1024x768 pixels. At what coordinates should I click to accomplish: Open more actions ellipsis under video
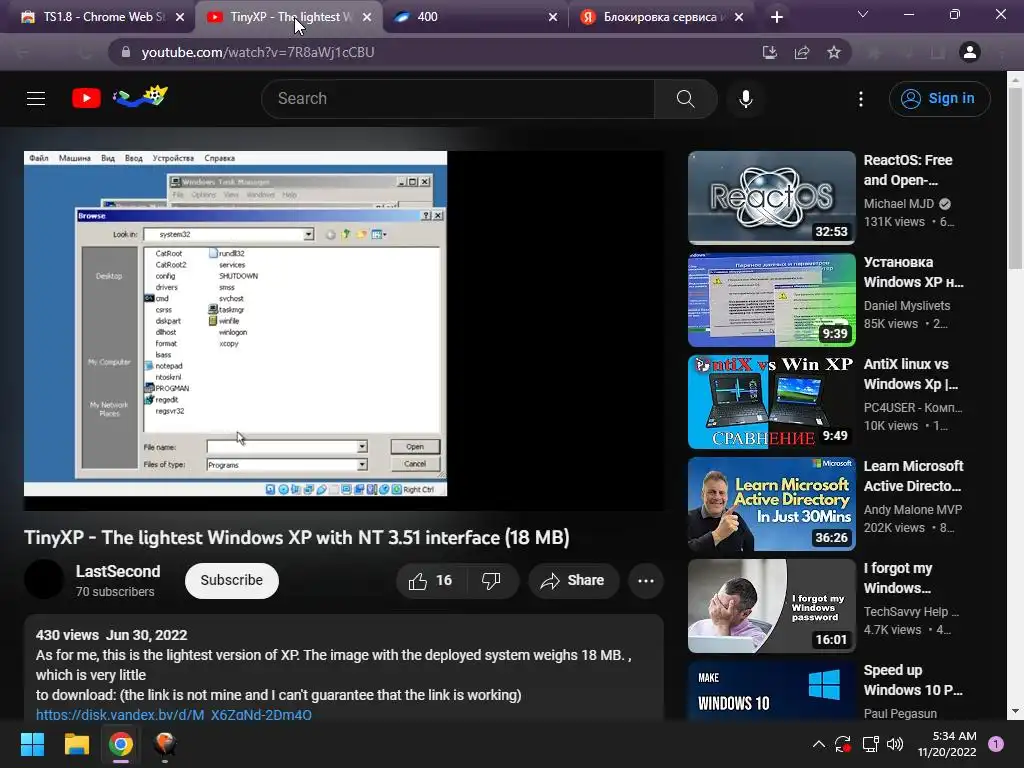pos(646,581)
